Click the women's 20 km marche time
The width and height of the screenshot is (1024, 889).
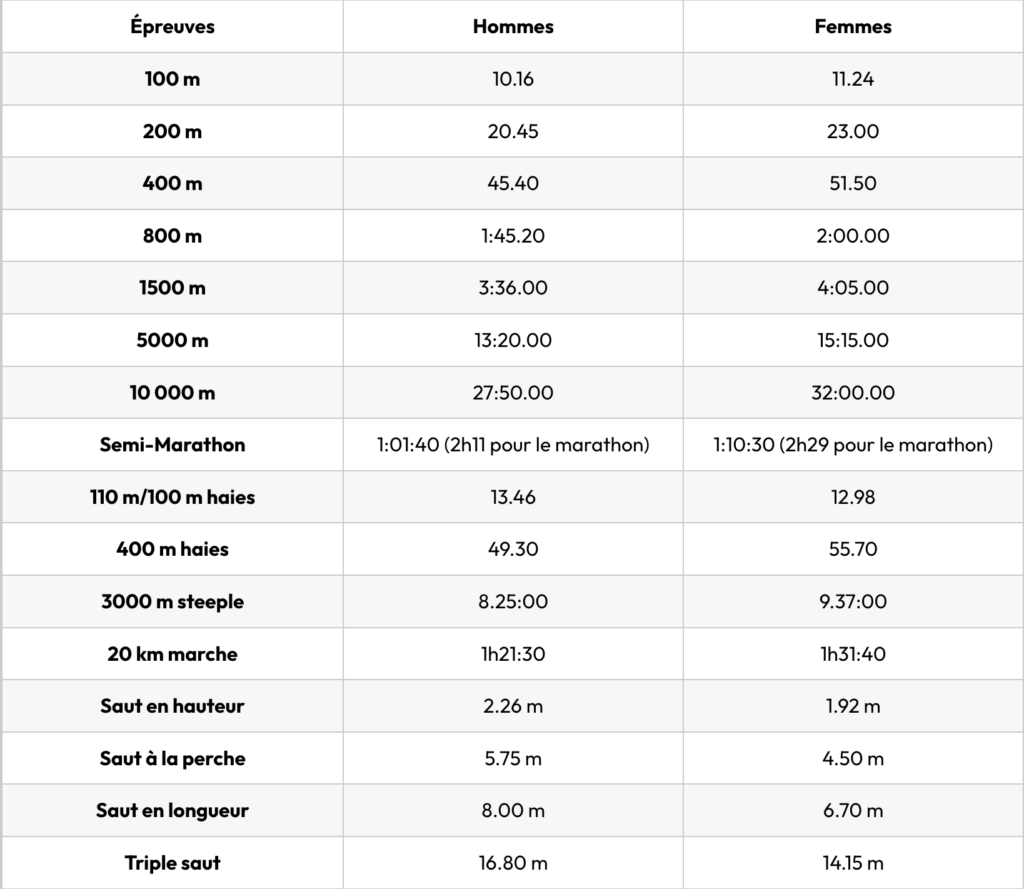tap(853, 654)
